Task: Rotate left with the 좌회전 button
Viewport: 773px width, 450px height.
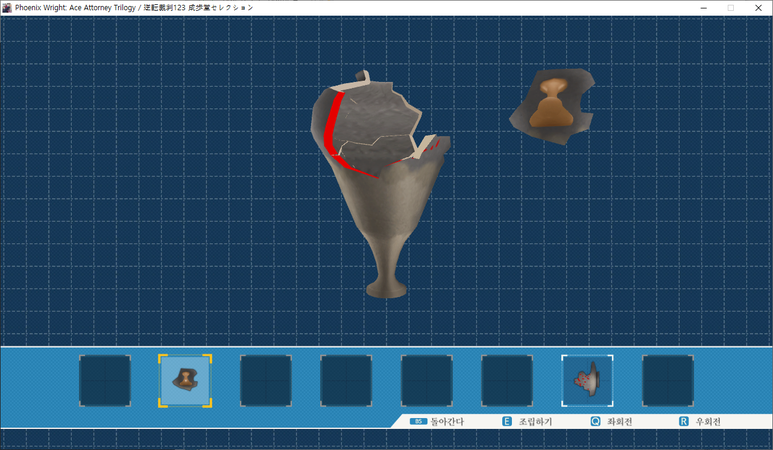Action: 611,421
